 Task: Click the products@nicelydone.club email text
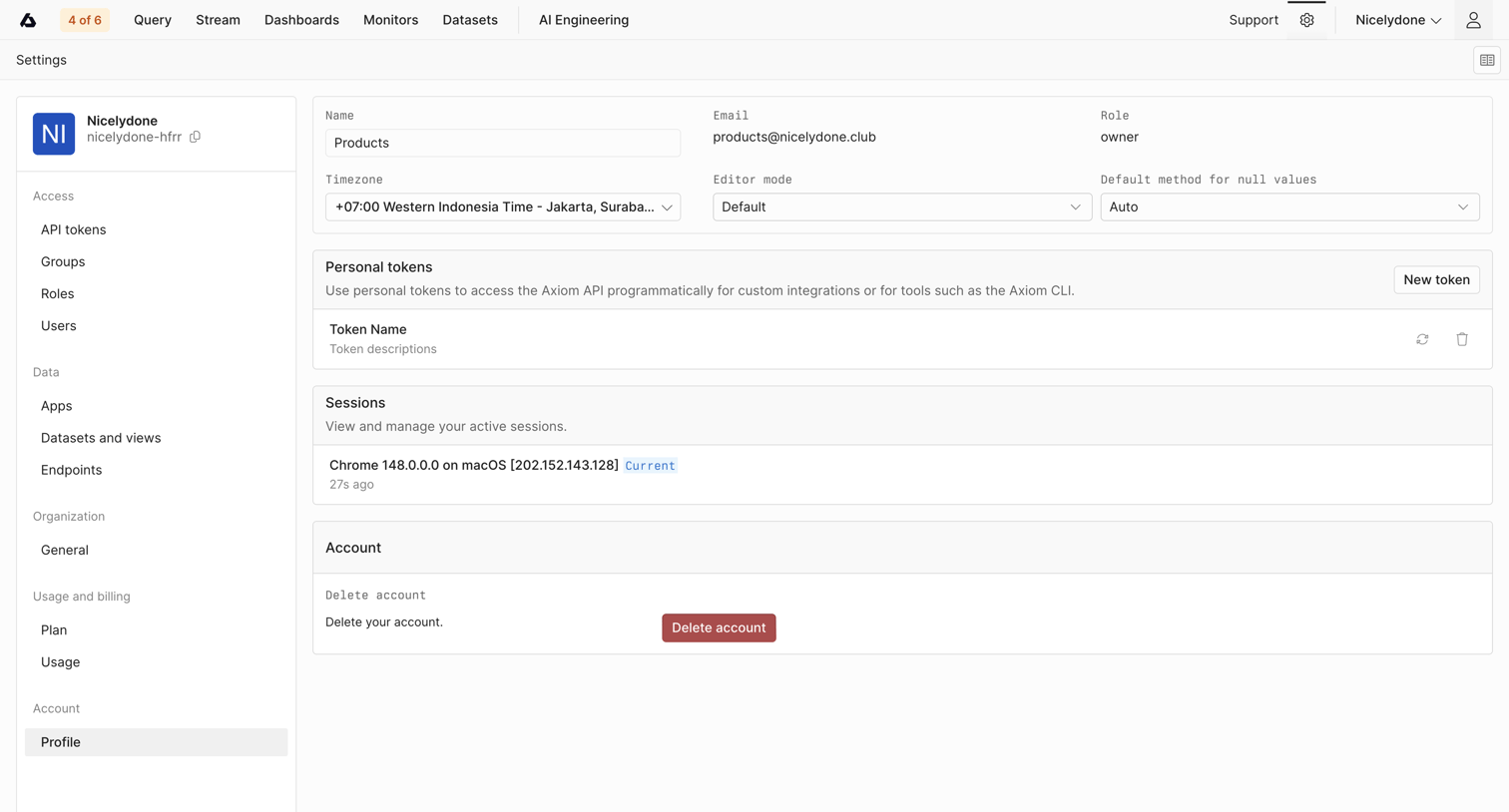point(794,137)
